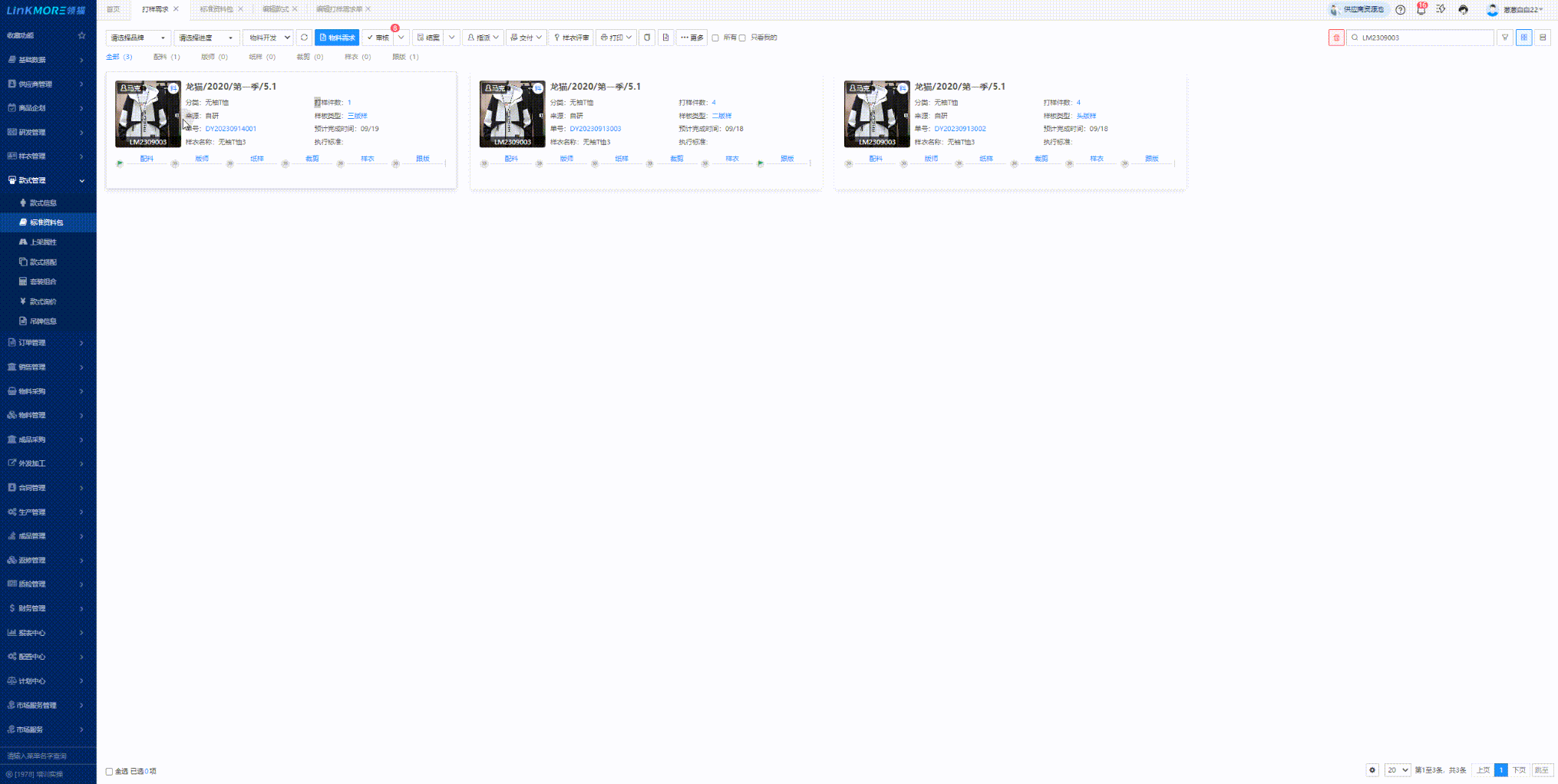Switch to the 标准资料包 tab

[216, 9]
